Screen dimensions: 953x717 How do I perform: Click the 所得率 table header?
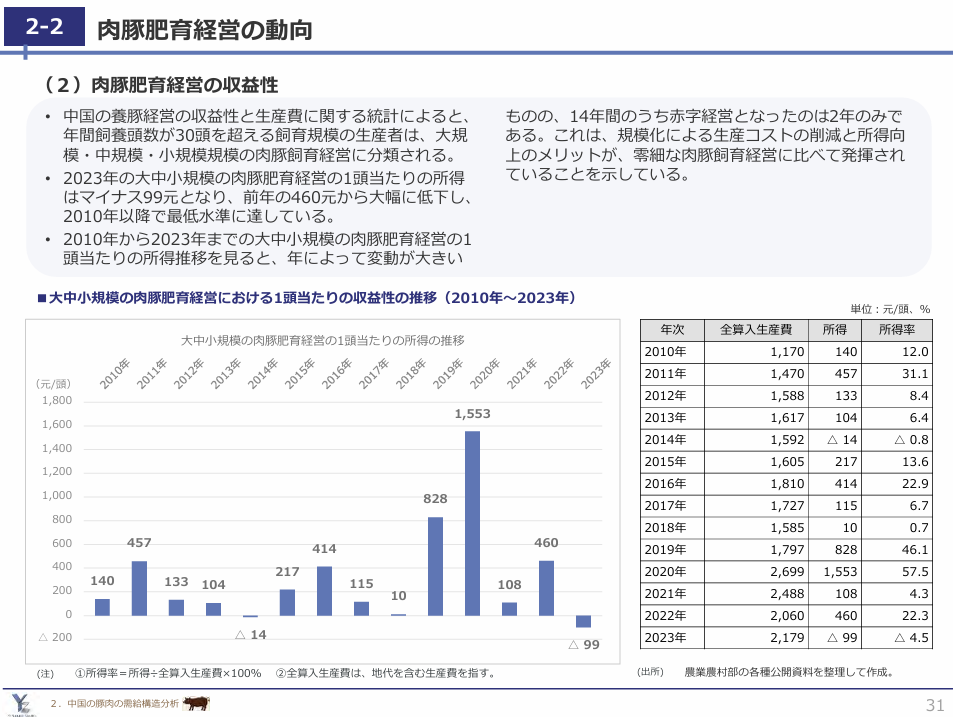[x=897, y=329]
